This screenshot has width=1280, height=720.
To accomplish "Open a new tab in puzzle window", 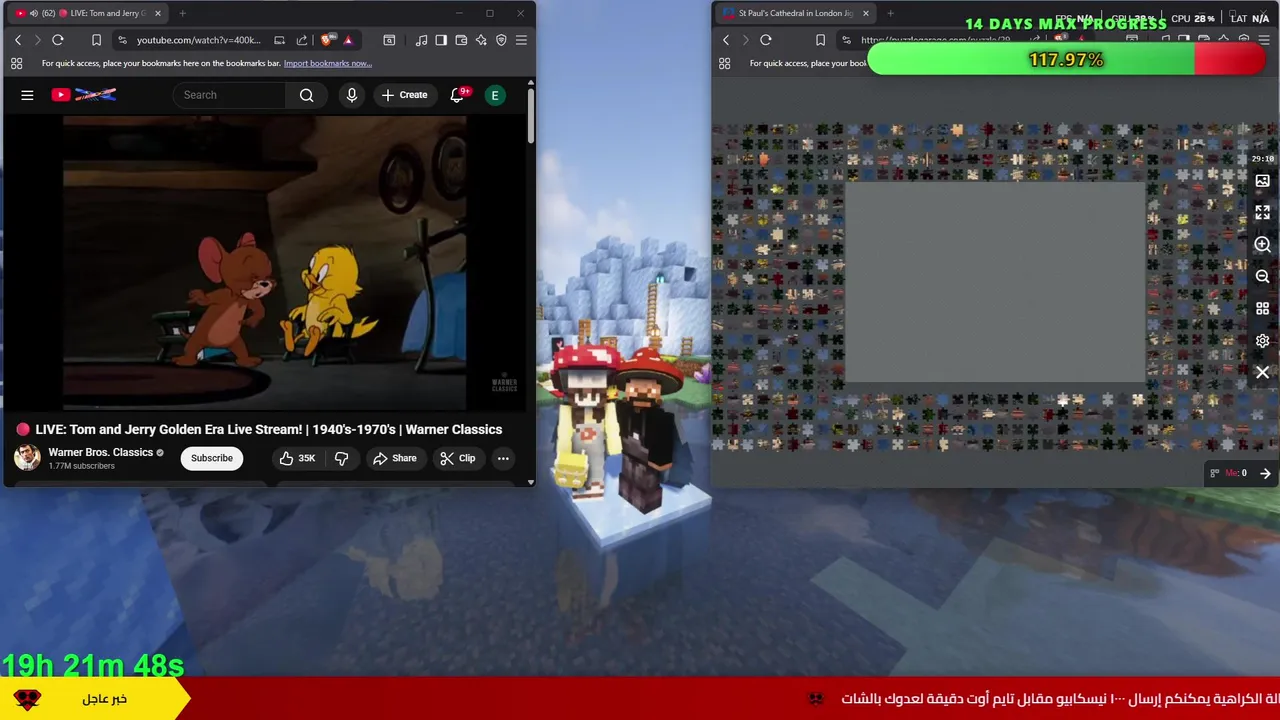I will point(890,13).
